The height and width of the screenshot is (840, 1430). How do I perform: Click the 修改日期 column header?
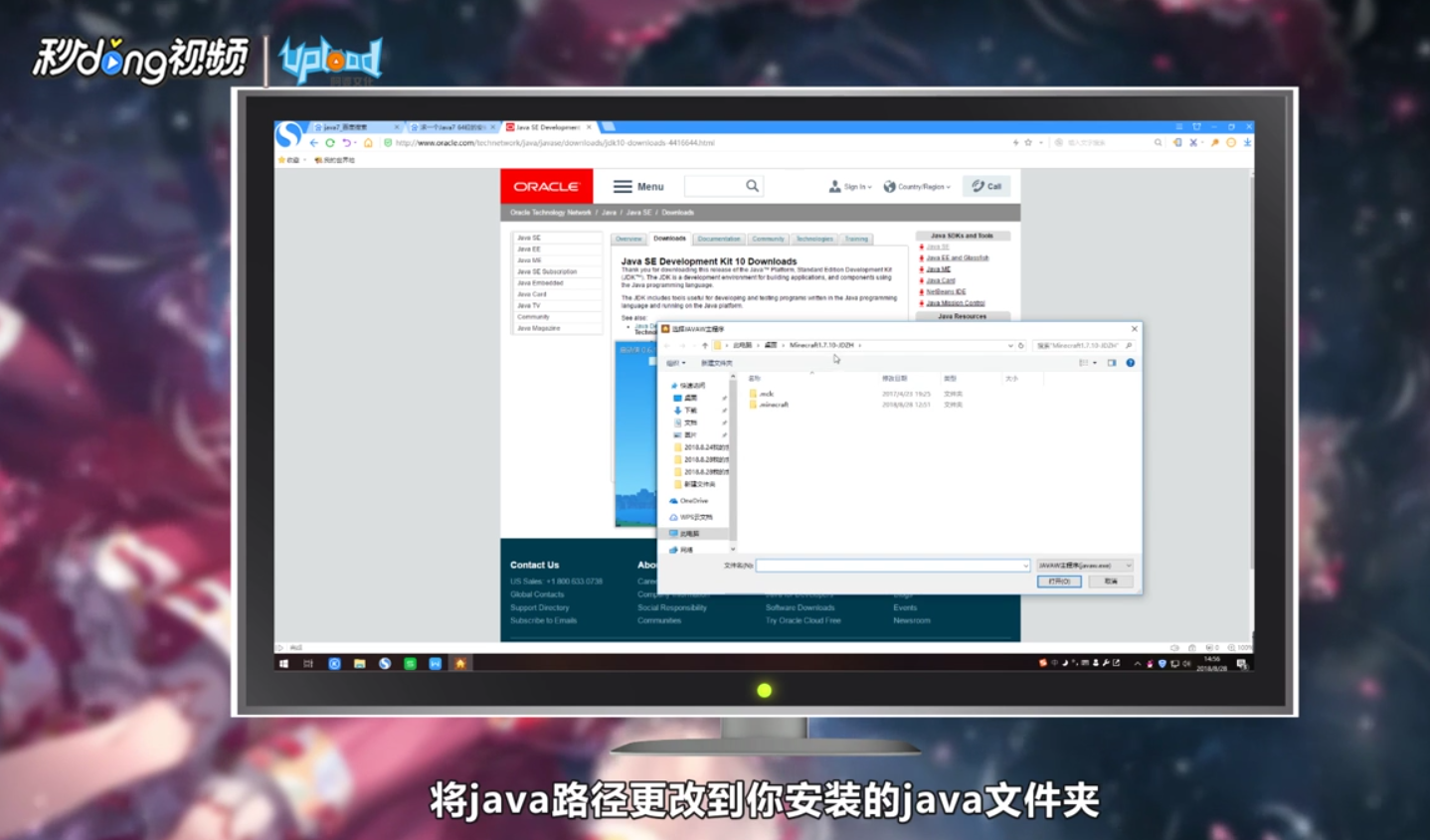[x=894, y=379]
